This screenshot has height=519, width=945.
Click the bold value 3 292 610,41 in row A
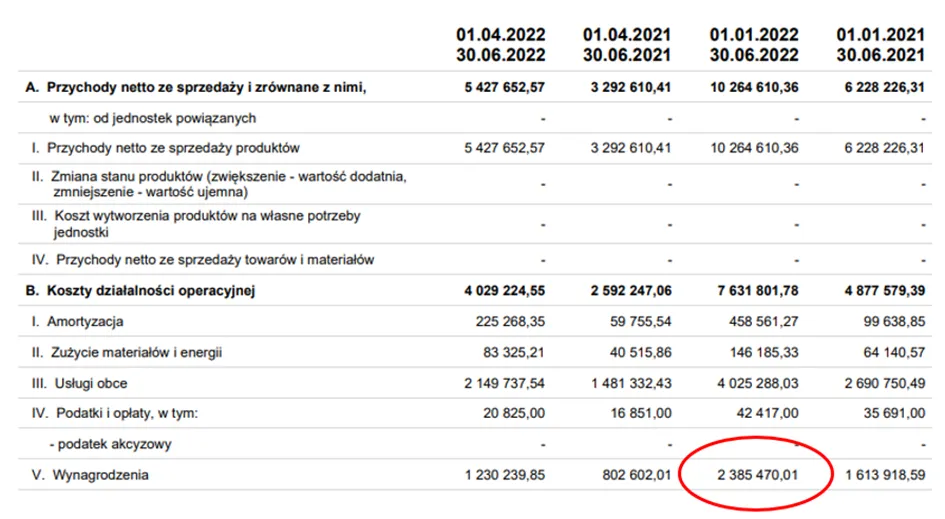pos(631,87)
